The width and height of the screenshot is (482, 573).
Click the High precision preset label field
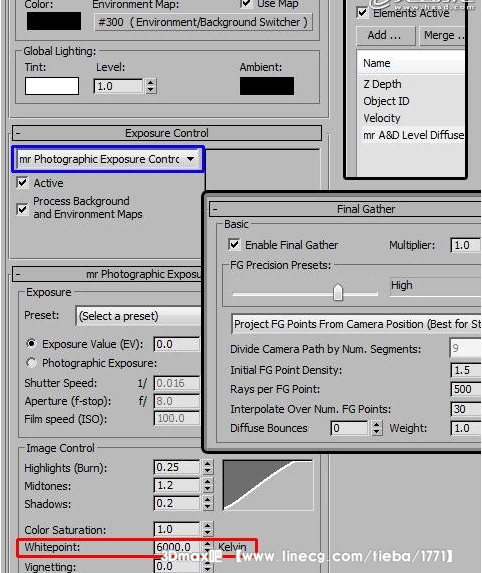435,285
